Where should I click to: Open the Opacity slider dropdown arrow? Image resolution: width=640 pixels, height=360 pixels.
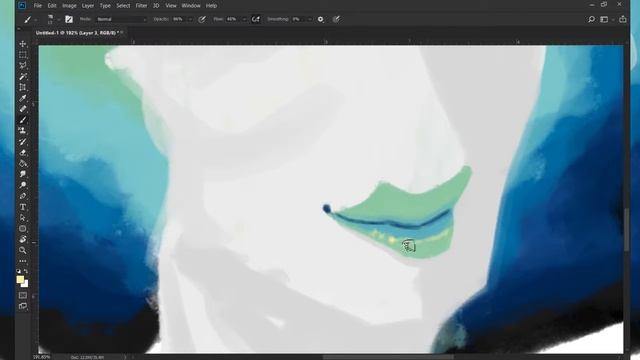190,20
